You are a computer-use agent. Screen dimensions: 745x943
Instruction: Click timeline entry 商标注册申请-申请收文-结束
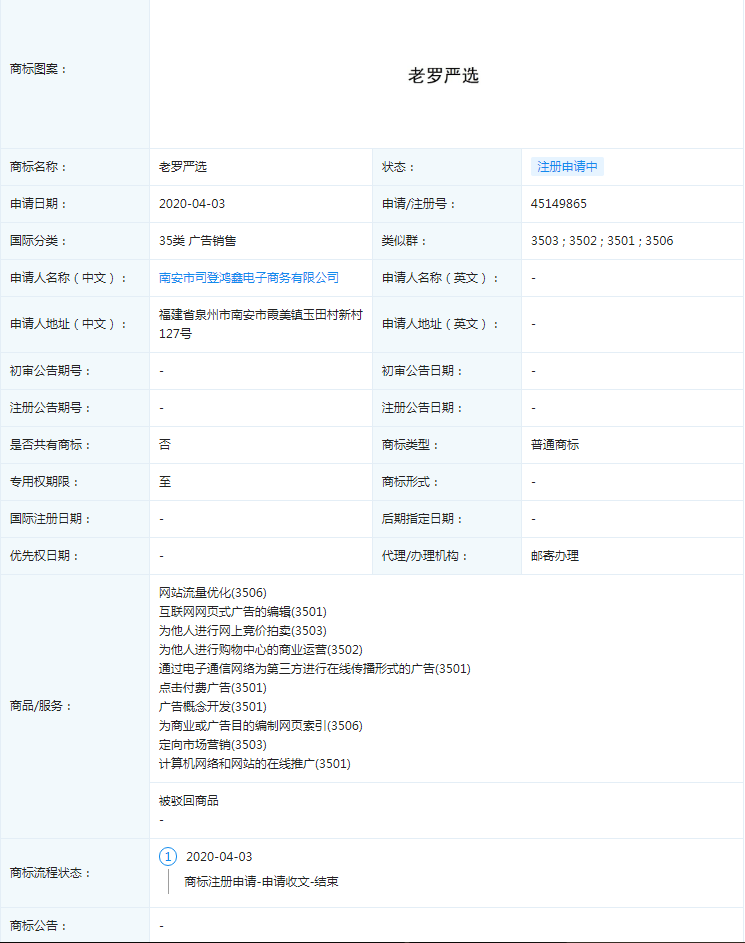(261, 882)
